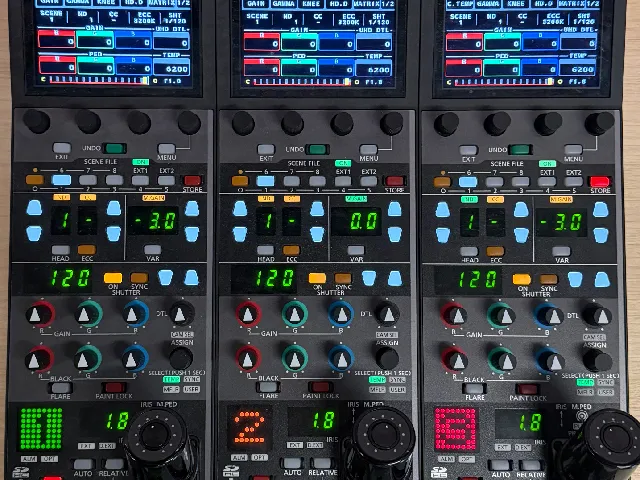
Task: Open the C.TEMP tab on right panel LCD
Action: pos(462,4)
